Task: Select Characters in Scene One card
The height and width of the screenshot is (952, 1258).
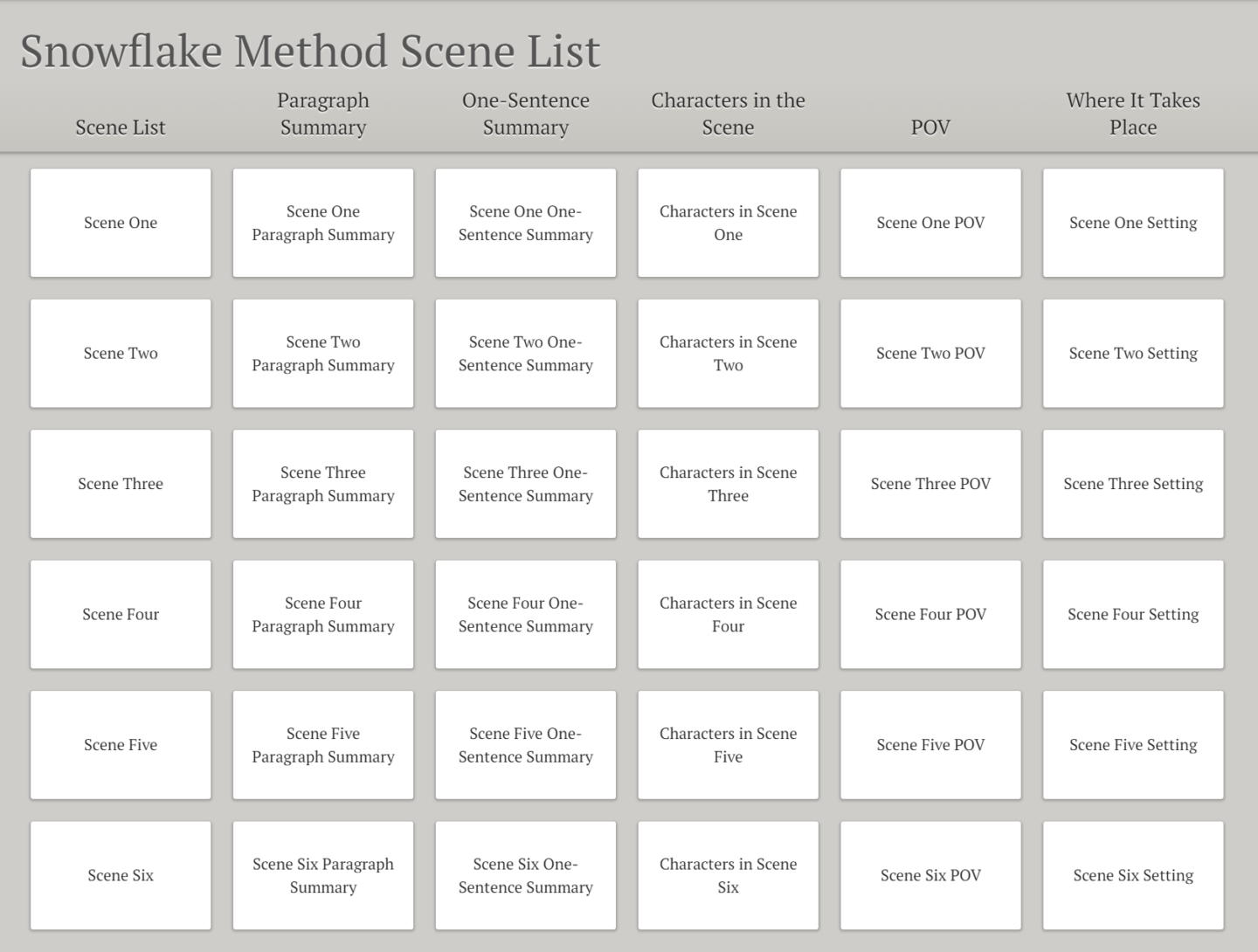Action: 729,223
